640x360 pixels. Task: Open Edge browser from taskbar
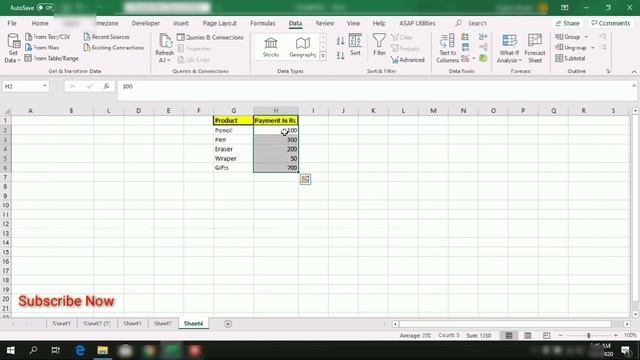click(x=80, y=350)
